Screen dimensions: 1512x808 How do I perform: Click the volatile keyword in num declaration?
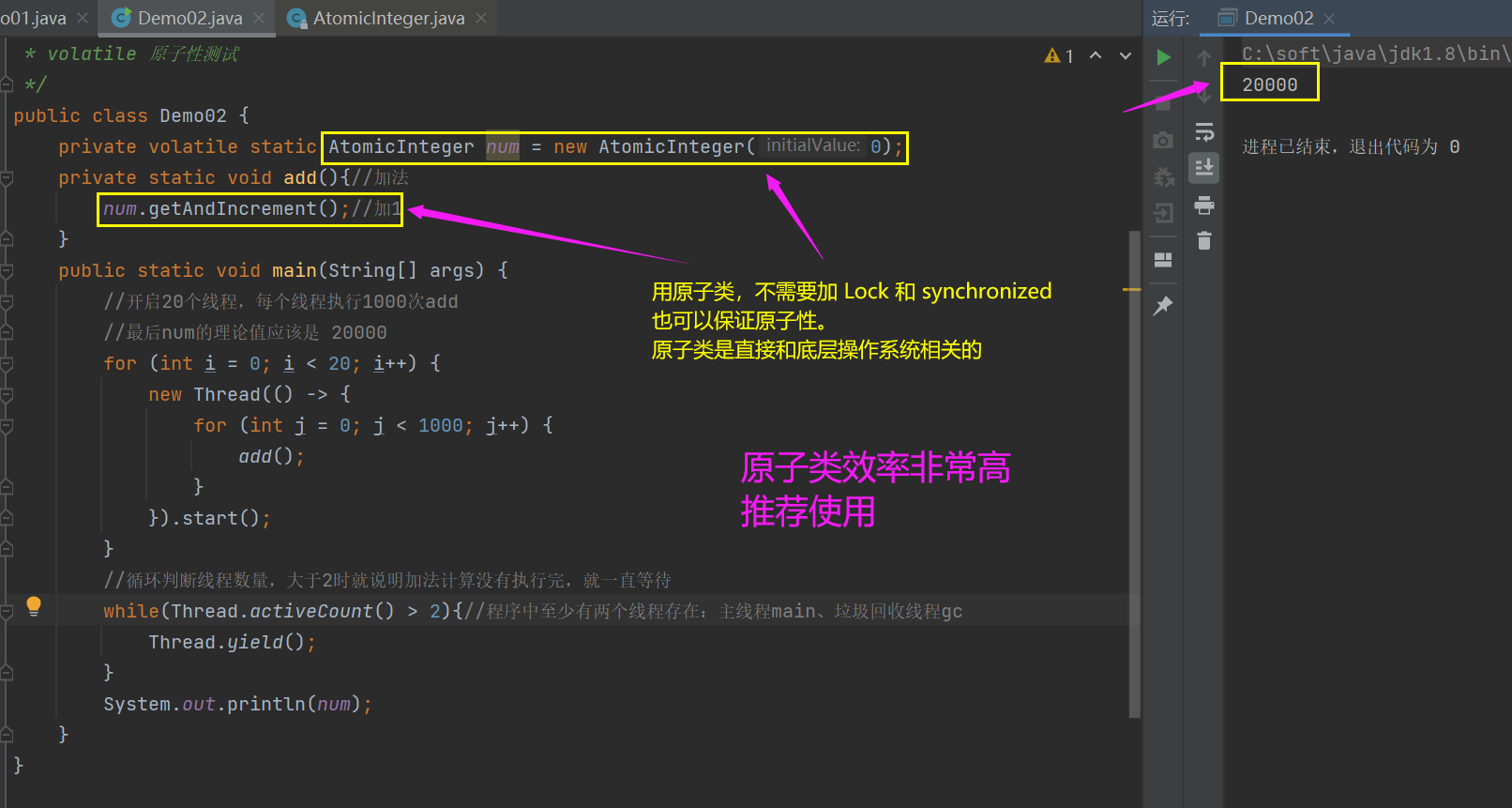(193, 146)
